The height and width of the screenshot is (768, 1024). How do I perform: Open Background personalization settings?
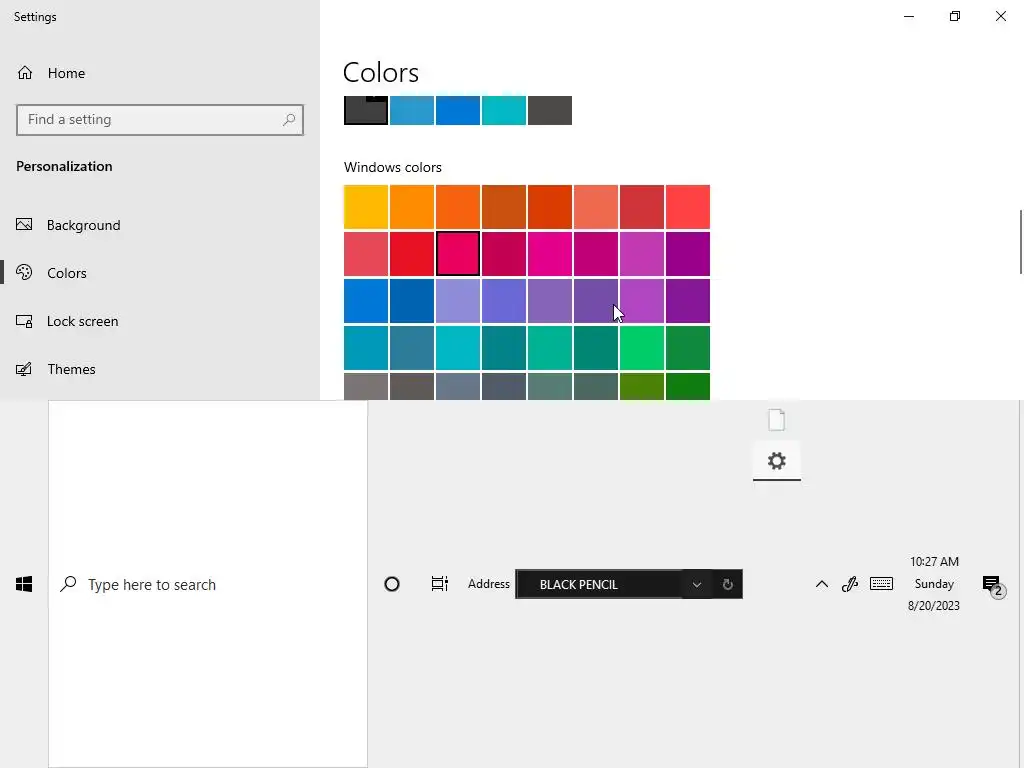click(83, 225)
